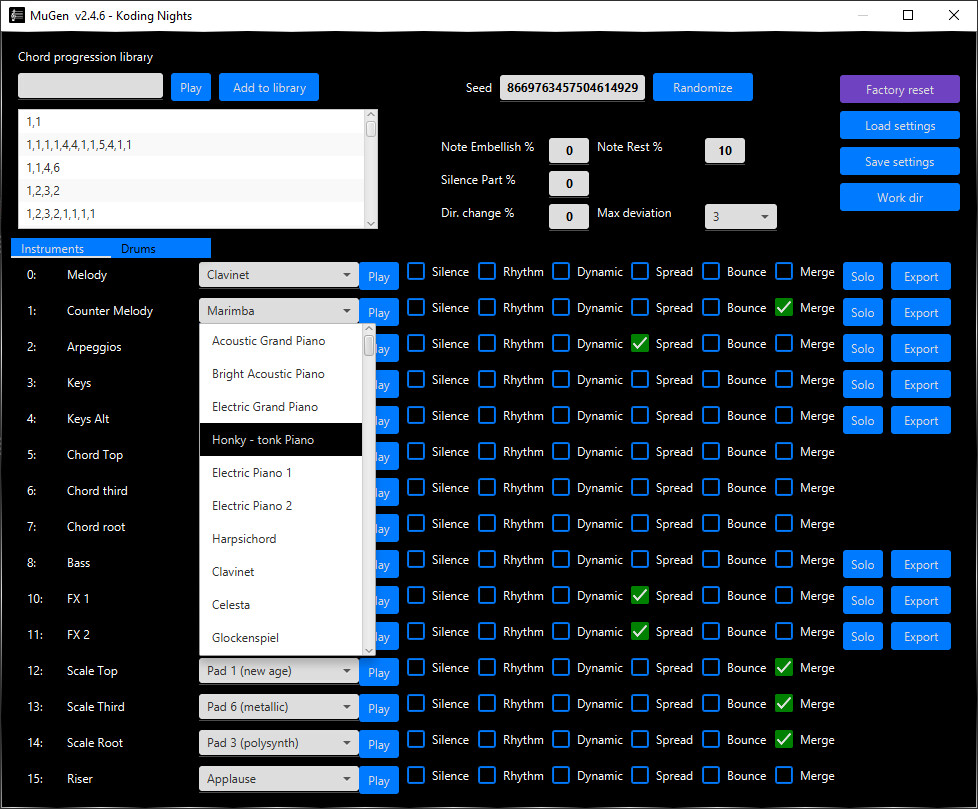Expand the Max deviation dropdown
This screenshot has height=809, width=978.
740,216
